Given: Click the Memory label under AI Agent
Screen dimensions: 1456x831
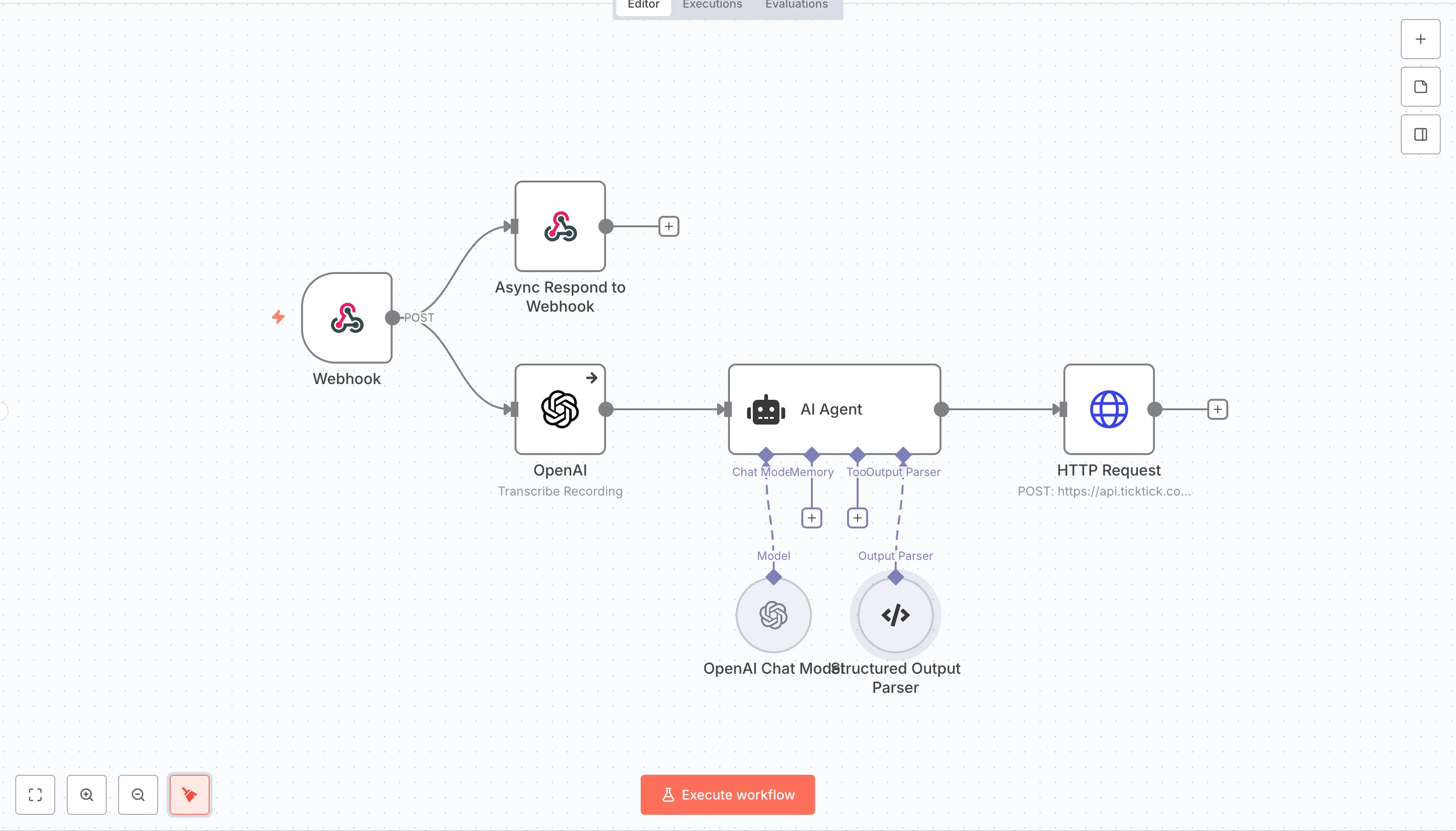Looking at the screenshot, I should (811, 472).
